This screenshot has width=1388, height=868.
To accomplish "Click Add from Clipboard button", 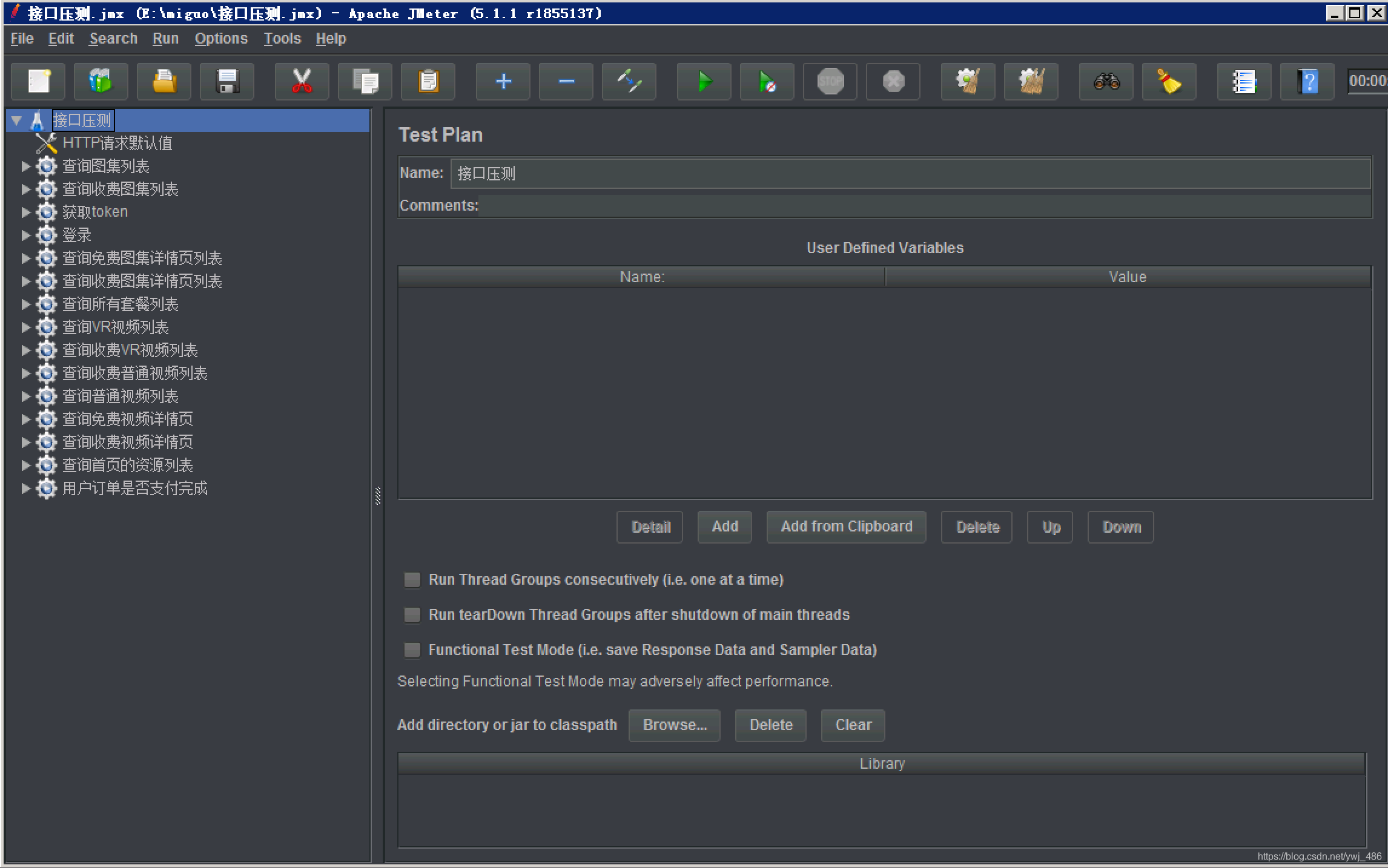I will [x=847, y=527].
